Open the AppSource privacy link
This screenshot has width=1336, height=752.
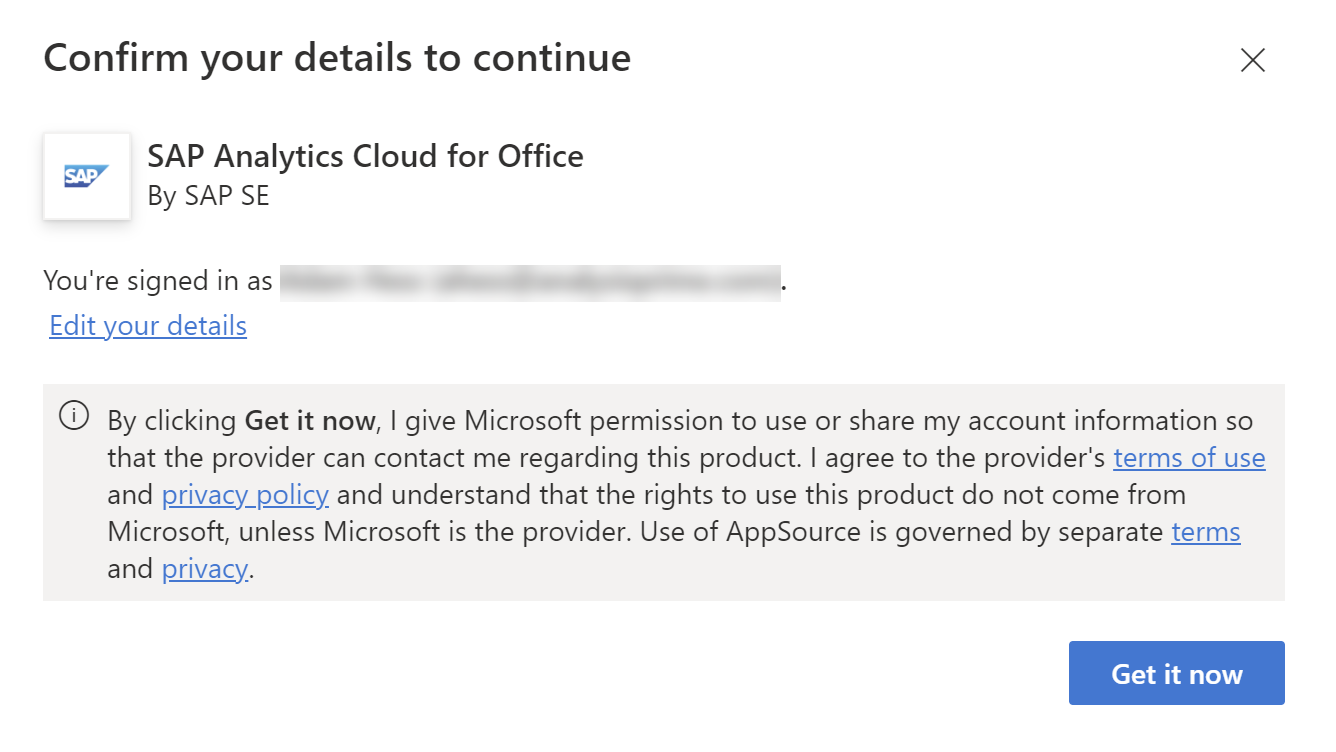click(204, 569)
